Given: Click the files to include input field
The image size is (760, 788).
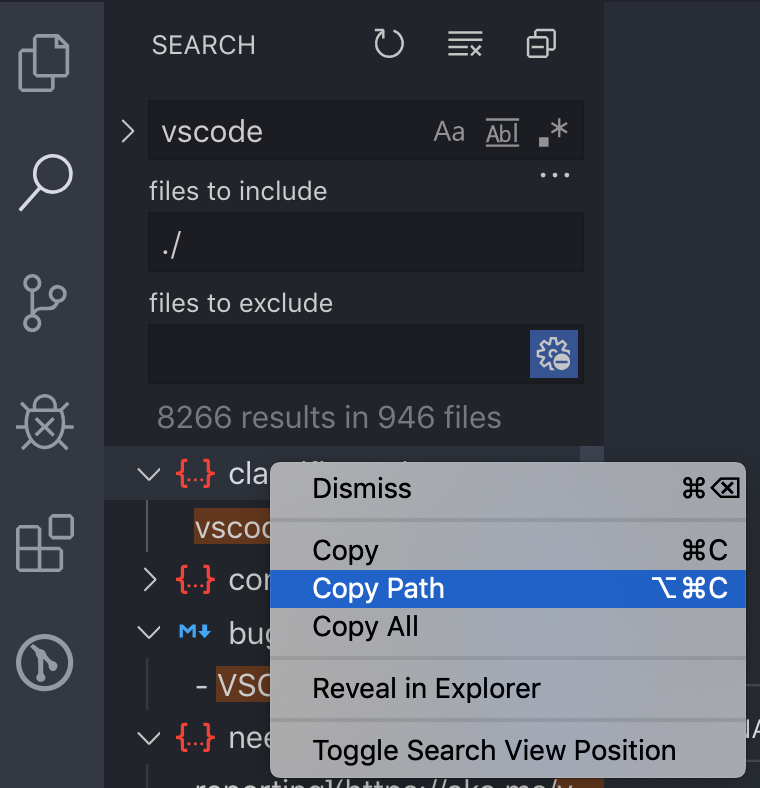Looking at the screenshot, I should point(366,242).
